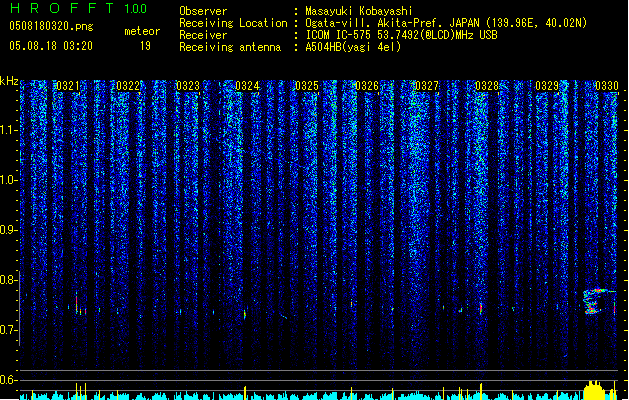This screenshot has width=629, height=400.
Task: Click the antenna value A504HB(yagi 4el)
Action: click(x=353, y=47)
